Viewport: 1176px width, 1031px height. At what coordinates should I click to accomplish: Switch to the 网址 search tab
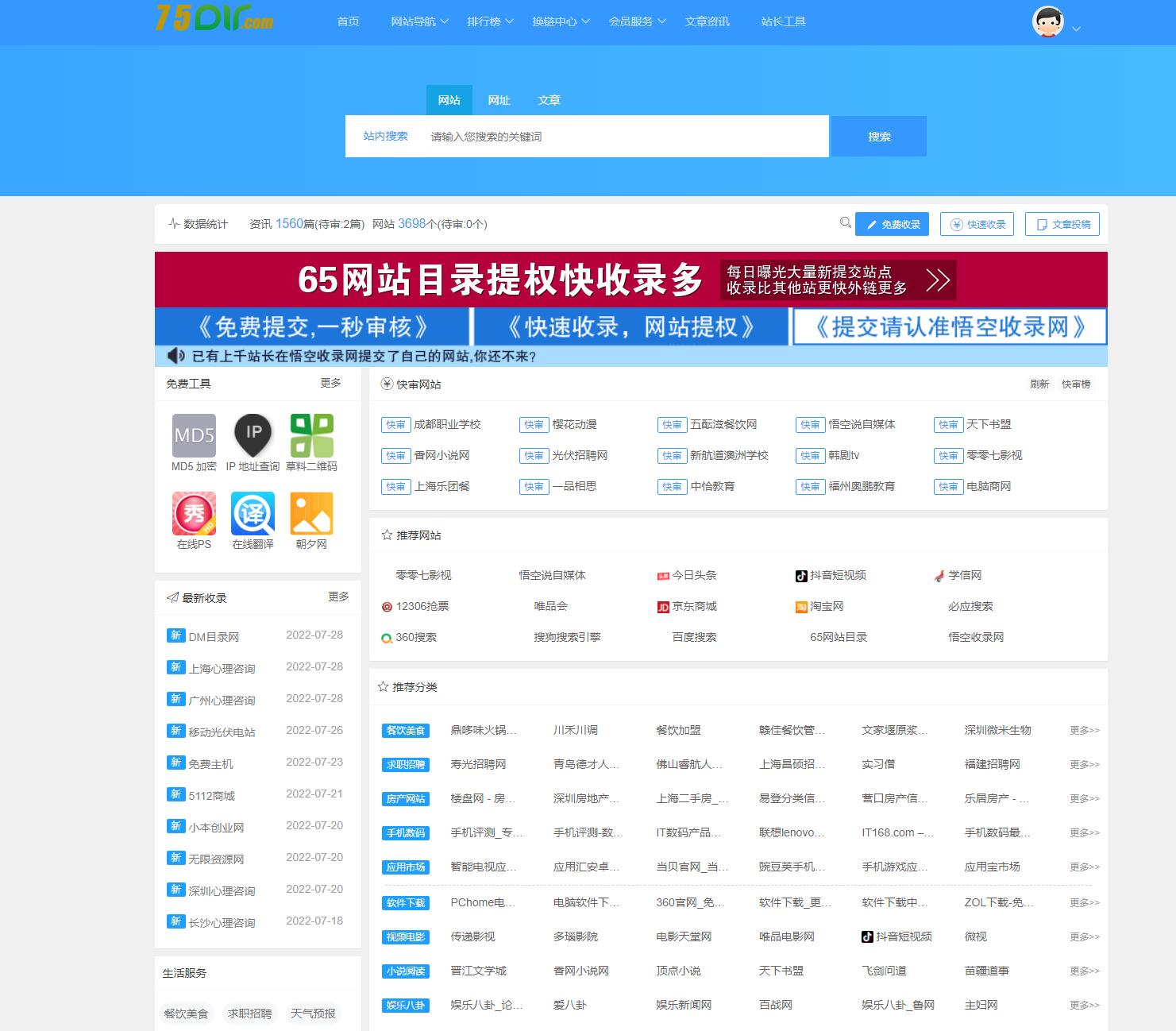tap(499, 100)
